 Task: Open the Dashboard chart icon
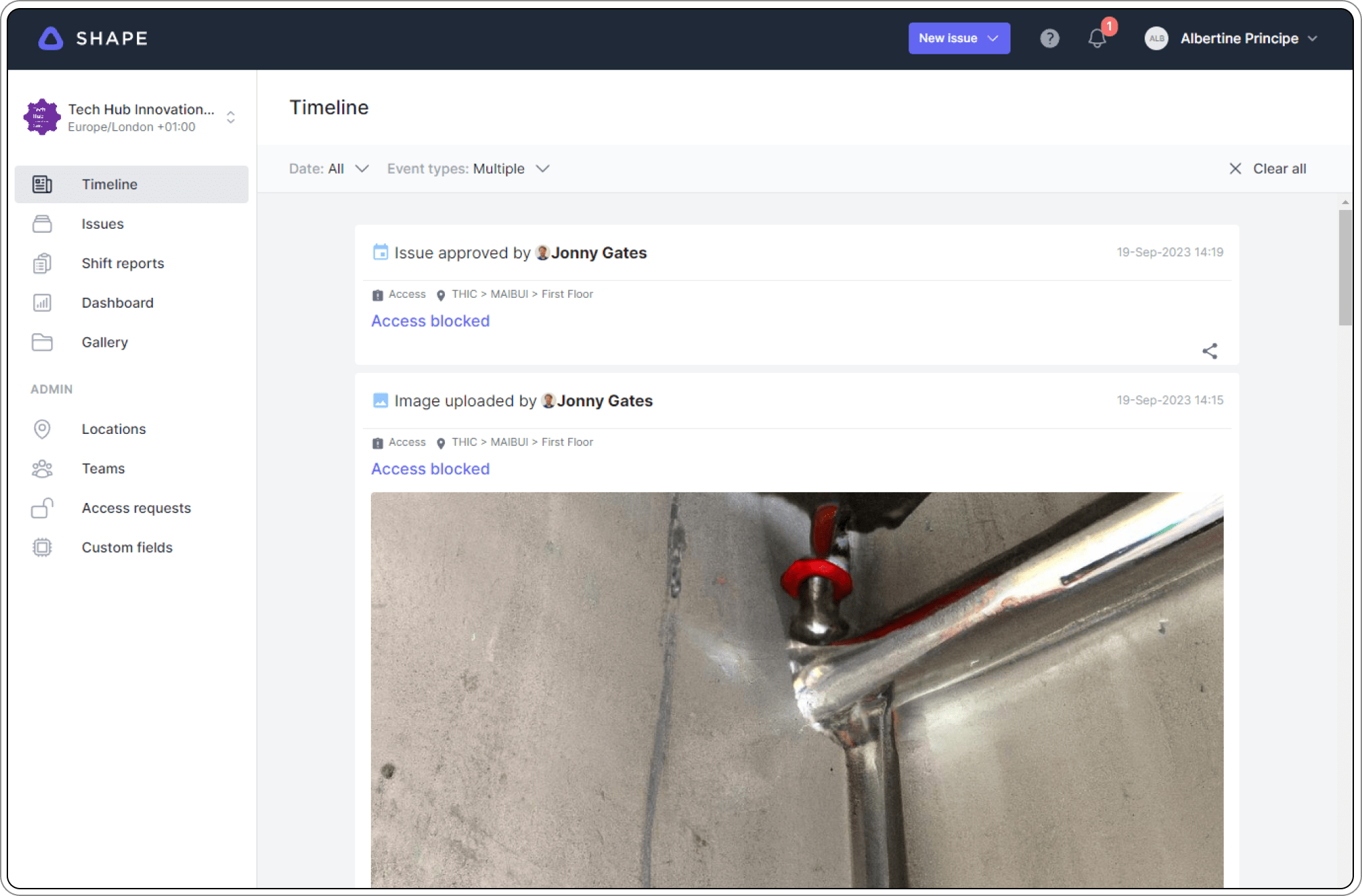pos(42,302)
